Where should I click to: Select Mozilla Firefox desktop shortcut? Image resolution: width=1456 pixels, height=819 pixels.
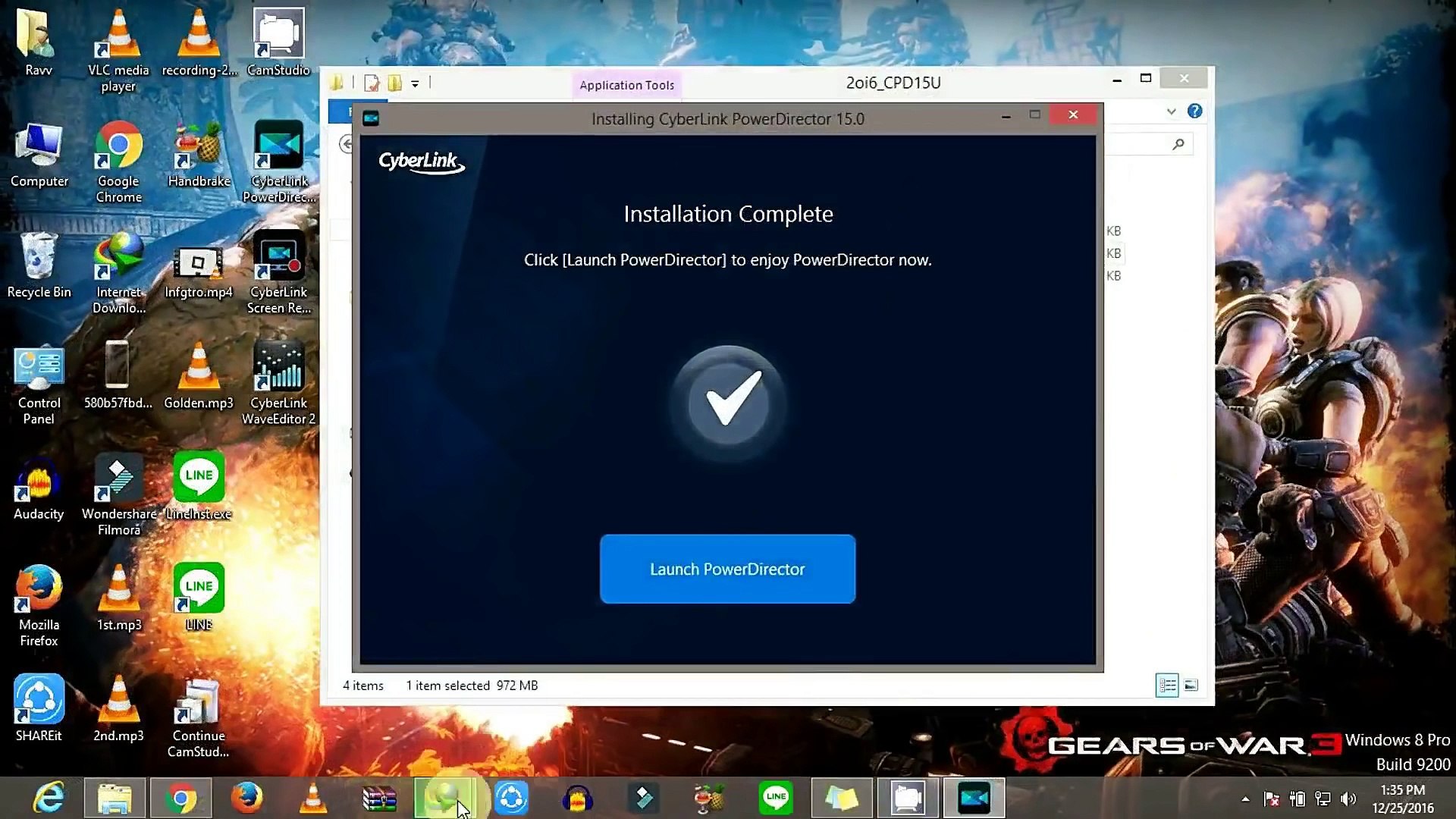(x=39, y=606)
